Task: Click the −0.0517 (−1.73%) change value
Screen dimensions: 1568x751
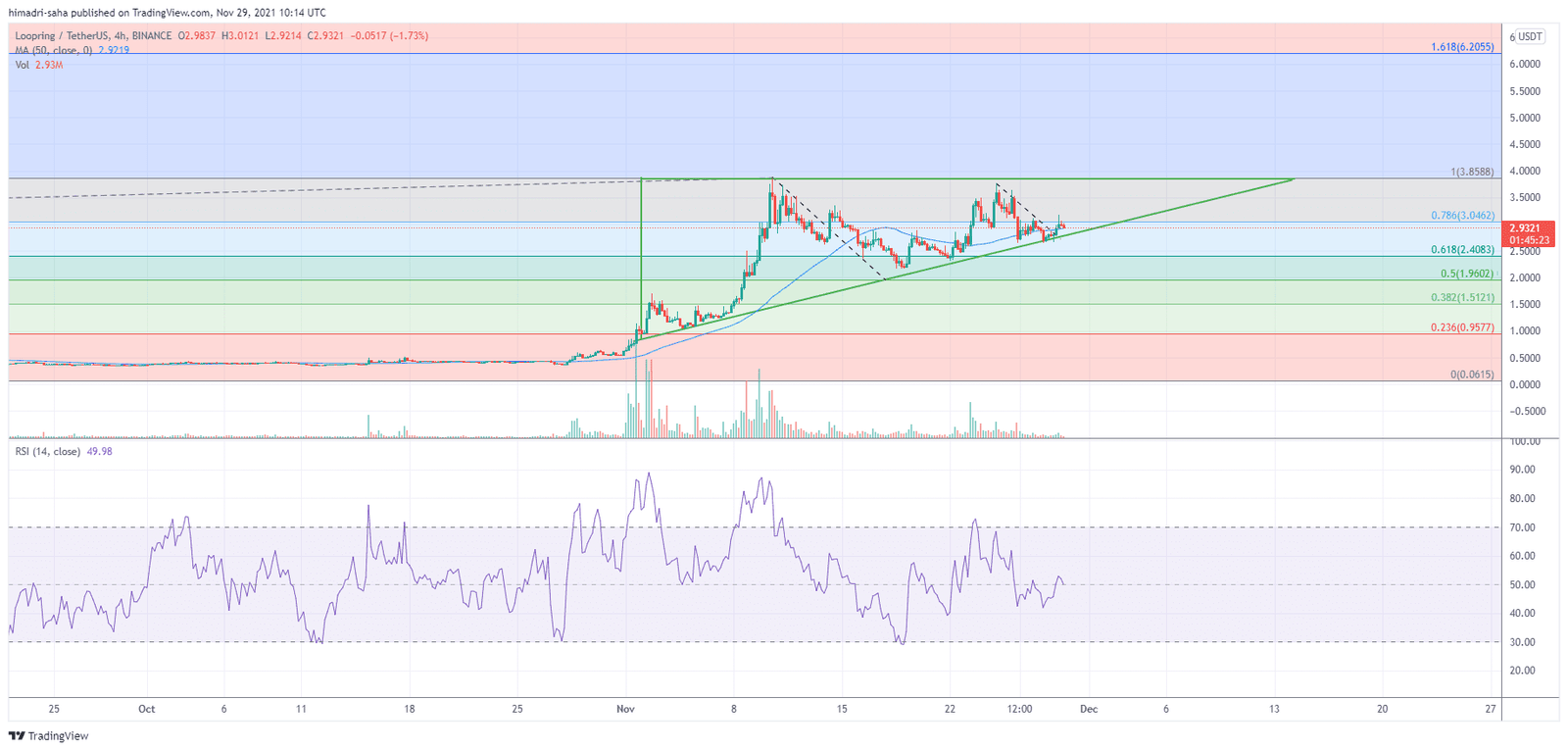Action: pyautogui.click(x=389, y=36)
